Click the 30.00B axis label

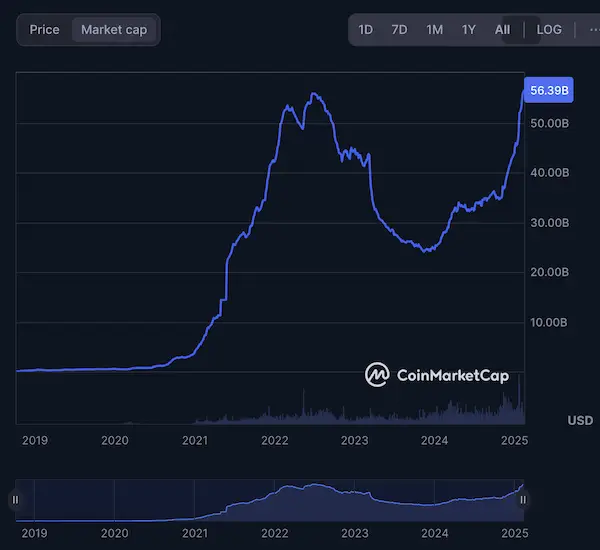[549, 223]
